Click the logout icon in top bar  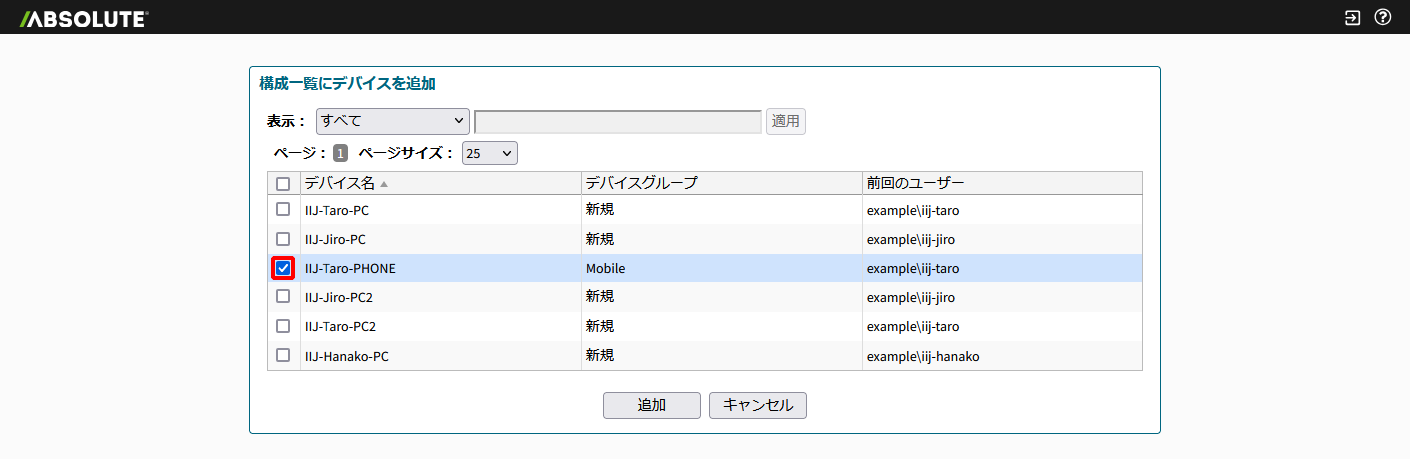[x=1353, y=17]
